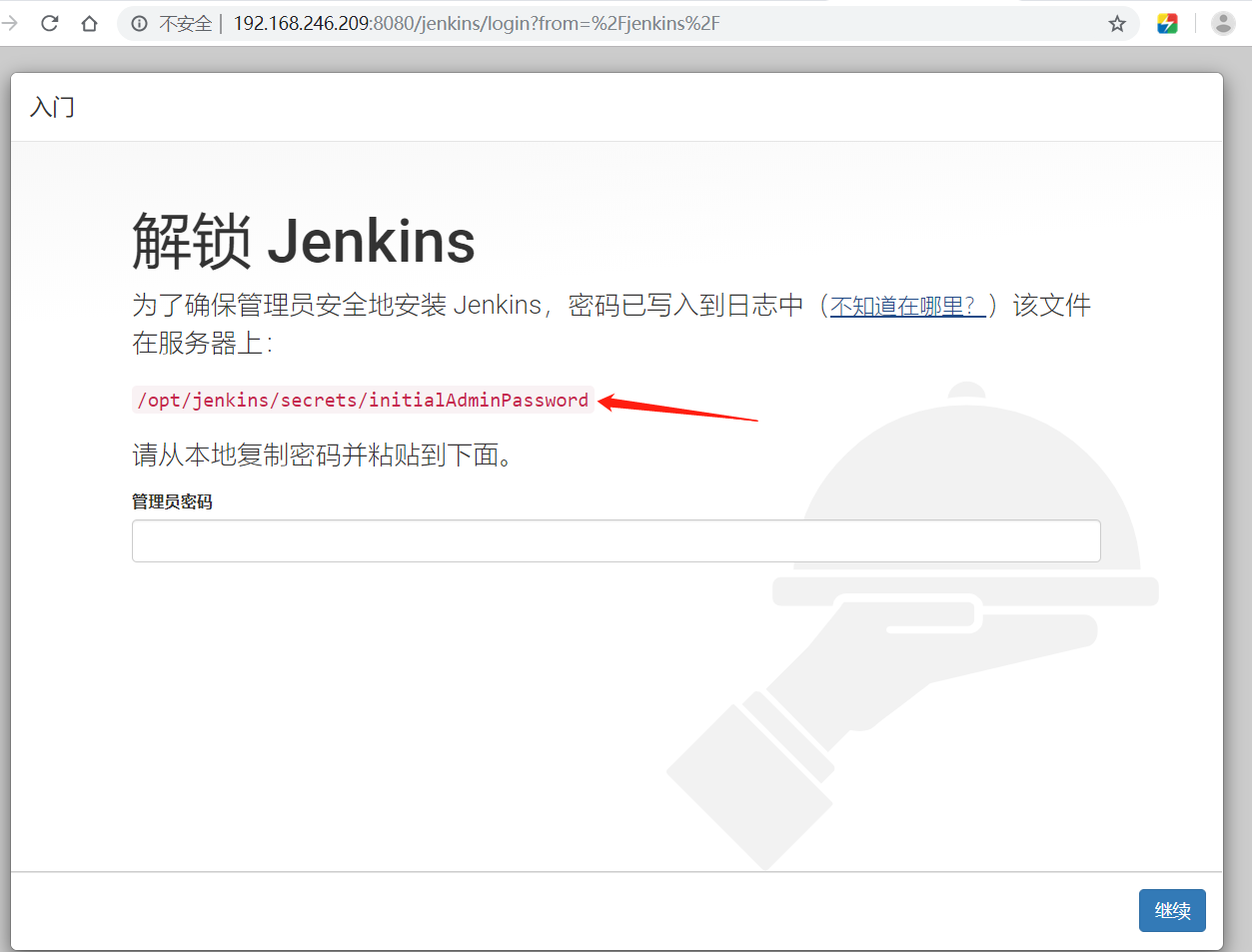Reload the page with the refresh icon
Image resolution: width=1252 pixels, height=952 pixels.
49,23
